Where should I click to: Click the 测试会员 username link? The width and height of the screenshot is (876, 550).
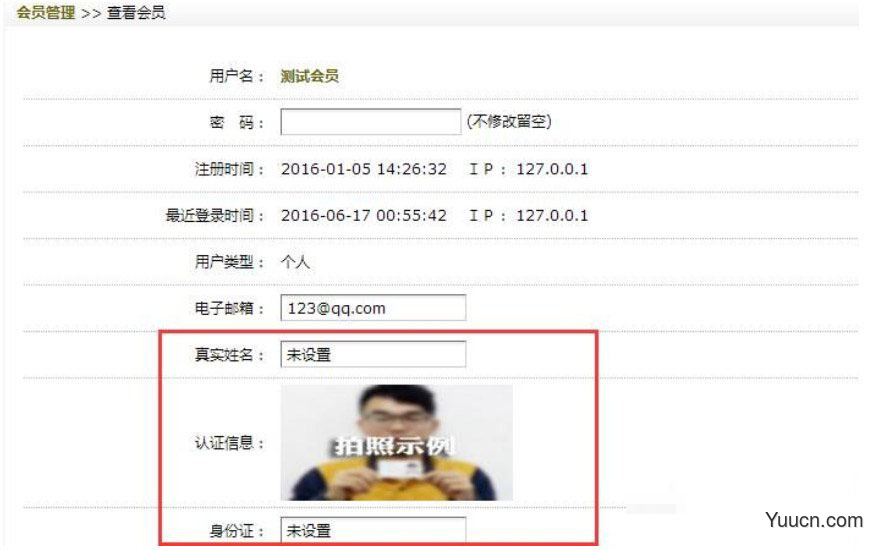pyautogui.click(x=310, y=76)
